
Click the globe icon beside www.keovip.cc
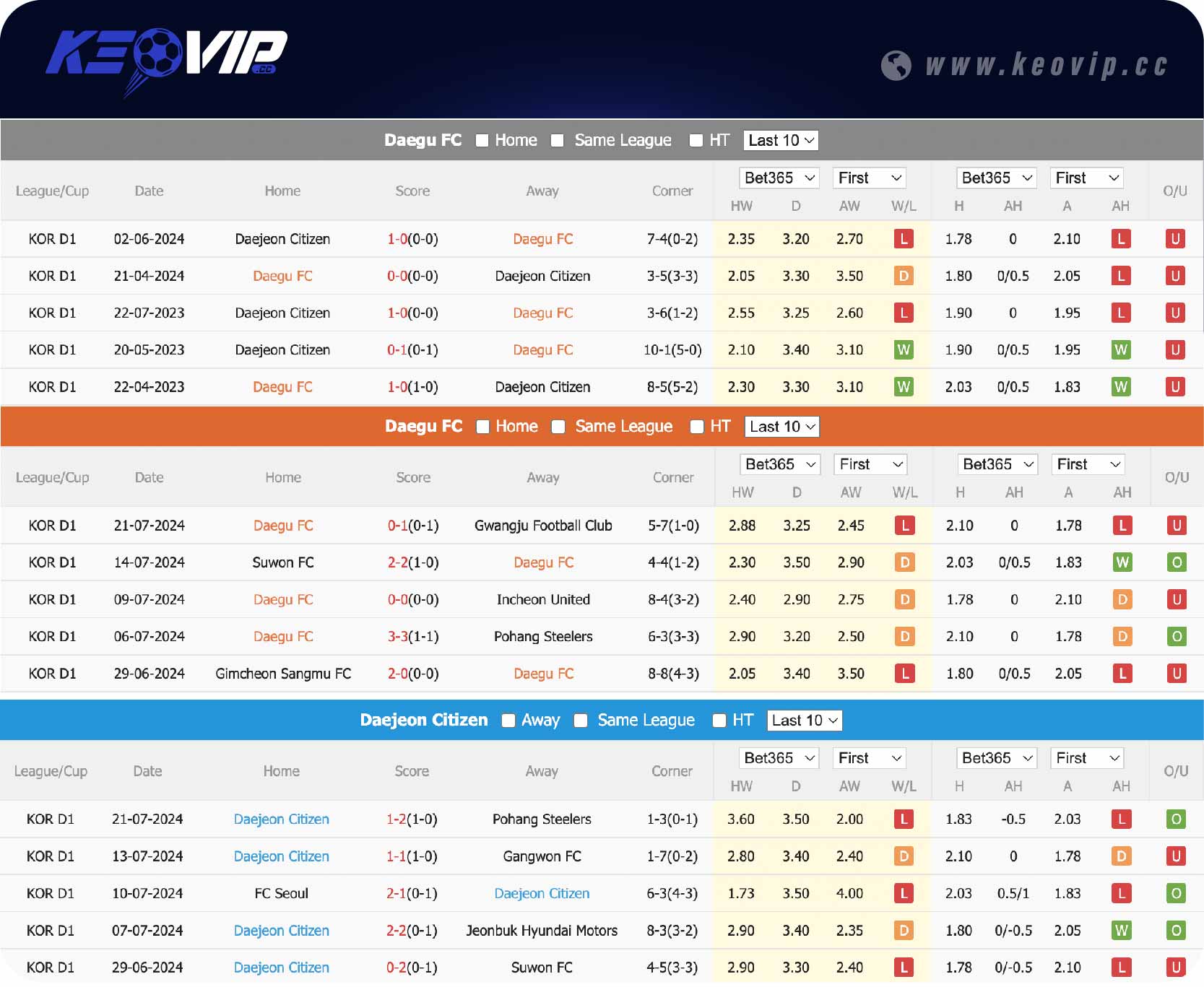click(896, 66)
